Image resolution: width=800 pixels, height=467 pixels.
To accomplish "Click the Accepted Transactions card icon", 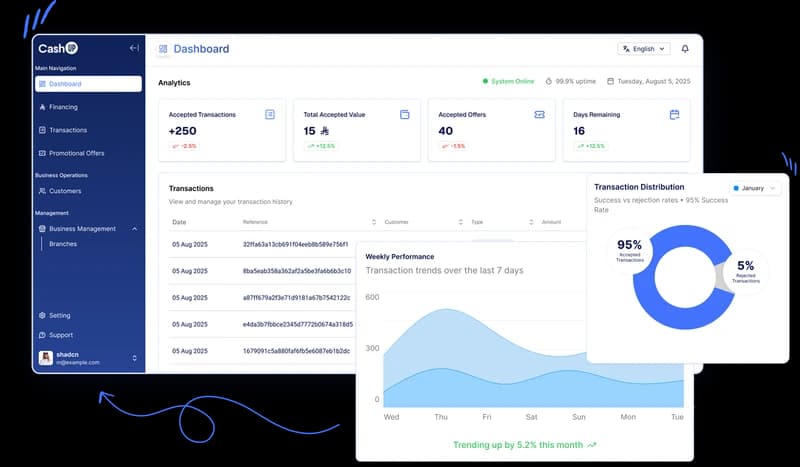I will pos(270,115).
